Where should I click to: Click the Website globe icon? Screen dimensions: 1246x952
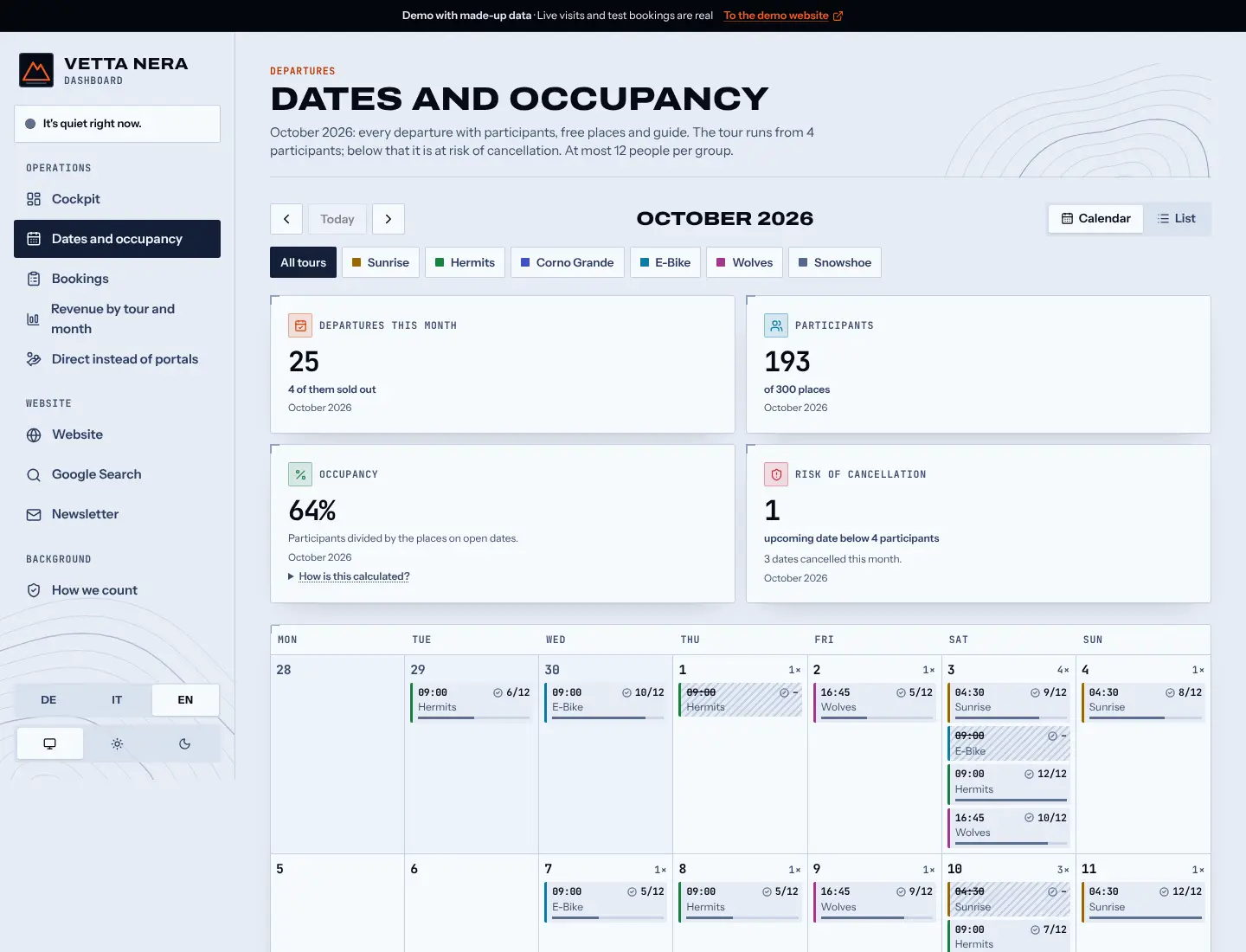tap(34, 435)
